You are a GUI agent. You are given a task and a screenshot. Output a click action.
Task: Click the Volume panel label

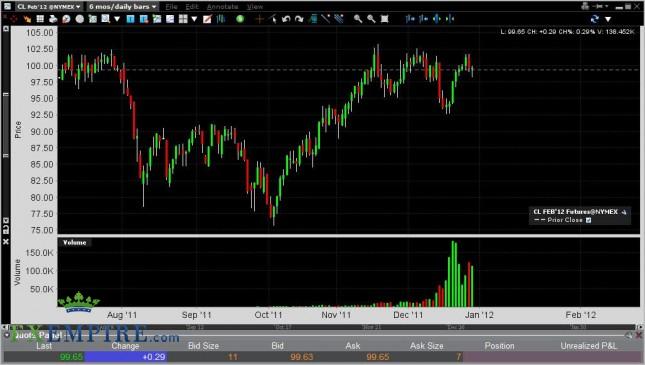pos(74,242)
